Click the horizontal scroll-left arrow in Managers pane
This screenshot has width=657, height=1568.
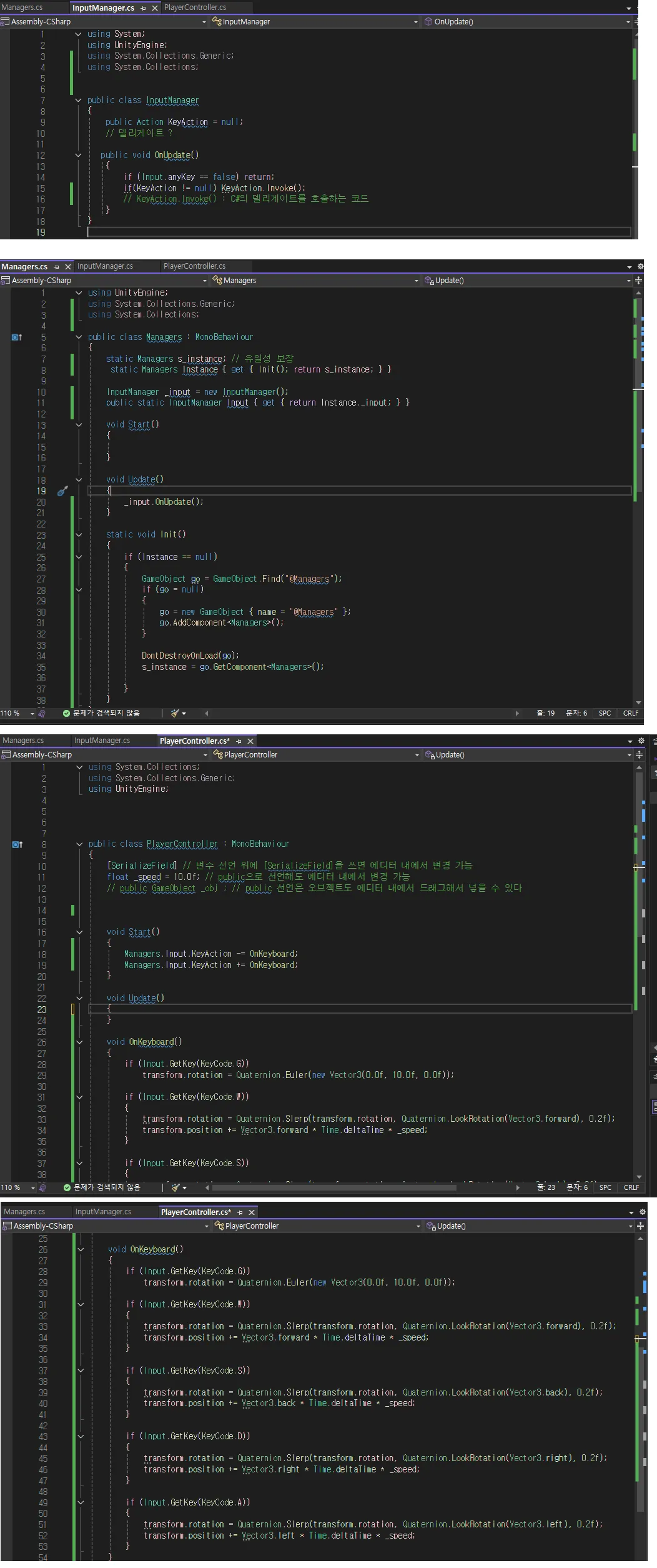coord(206,713)
